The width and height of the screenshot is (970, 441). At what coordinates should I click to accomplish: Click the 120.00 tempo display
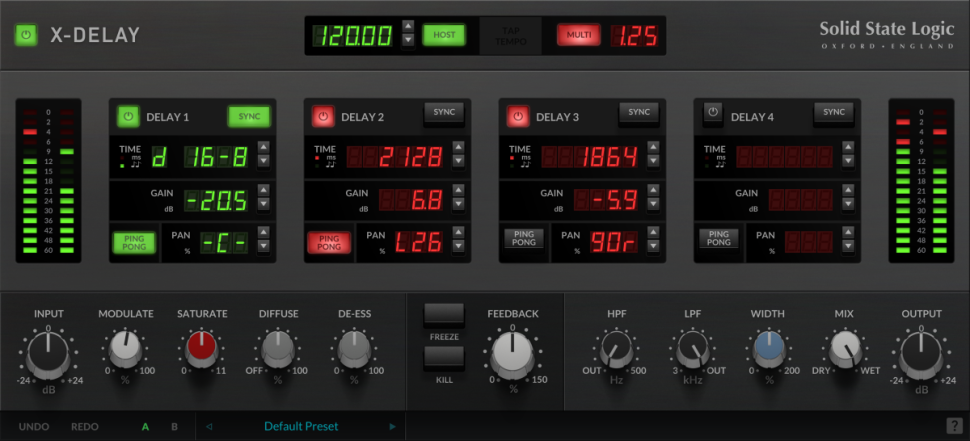pyautogui.click(x=353, y=35)
